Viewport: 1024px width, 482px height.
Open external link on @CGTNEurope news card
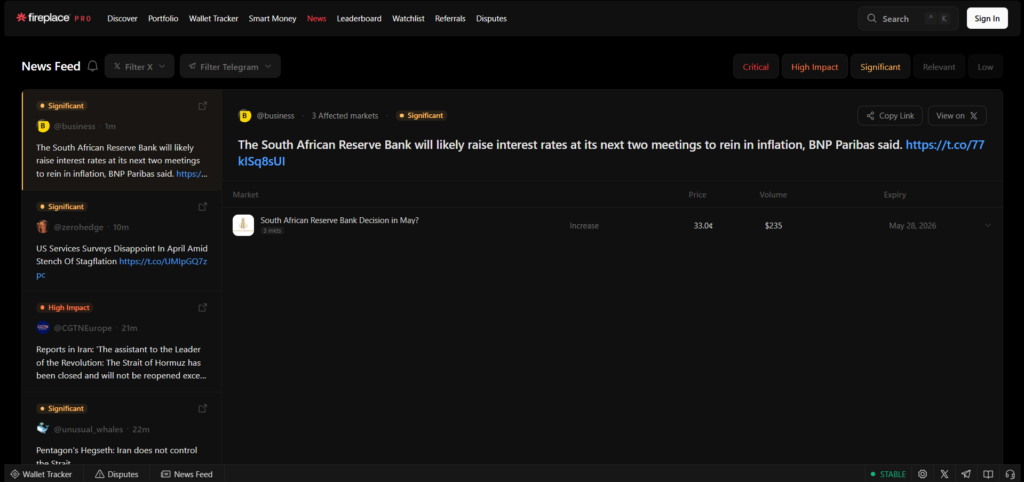(x=202, y=307)
